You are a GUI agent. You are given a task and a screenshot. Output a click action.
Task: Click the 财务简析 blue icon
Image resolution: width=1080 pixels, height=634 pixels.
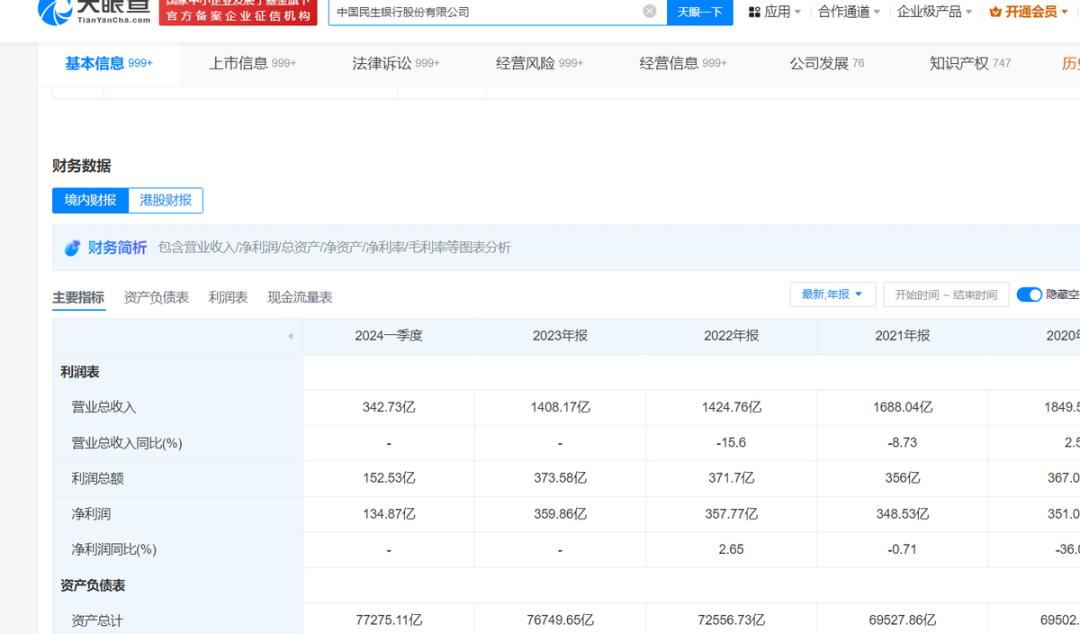point(72,248)
